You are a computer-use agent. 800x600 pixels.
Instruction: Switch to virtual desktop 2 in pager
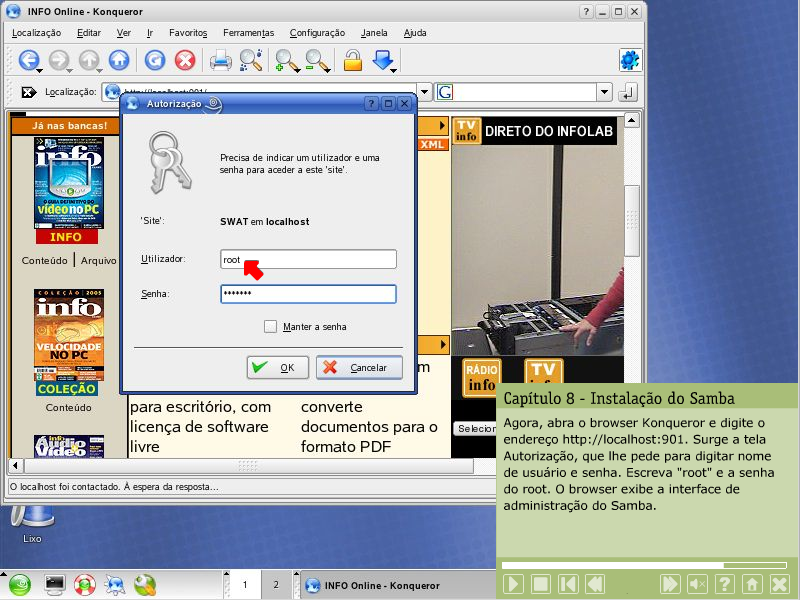pos(275,585)
